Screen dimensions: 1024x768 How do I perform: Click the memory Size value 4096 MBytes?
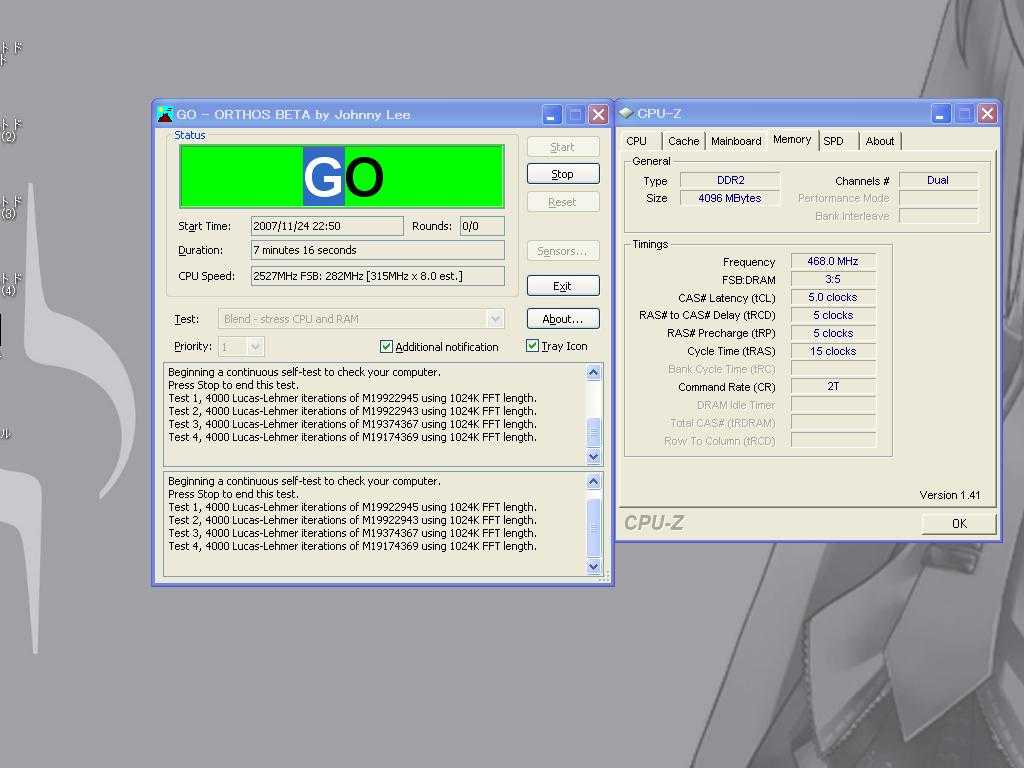730,198
